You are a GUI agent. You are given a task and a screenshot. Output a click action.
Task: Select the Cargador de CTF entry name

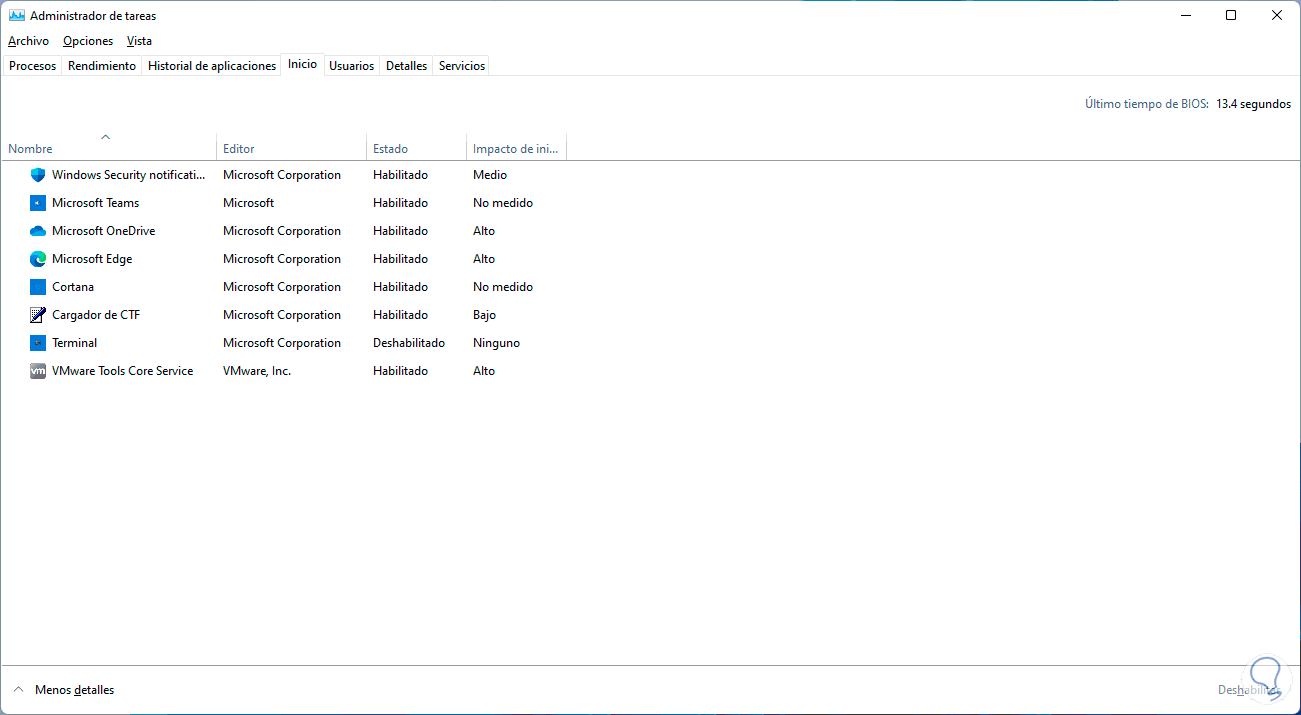point(96,315)
